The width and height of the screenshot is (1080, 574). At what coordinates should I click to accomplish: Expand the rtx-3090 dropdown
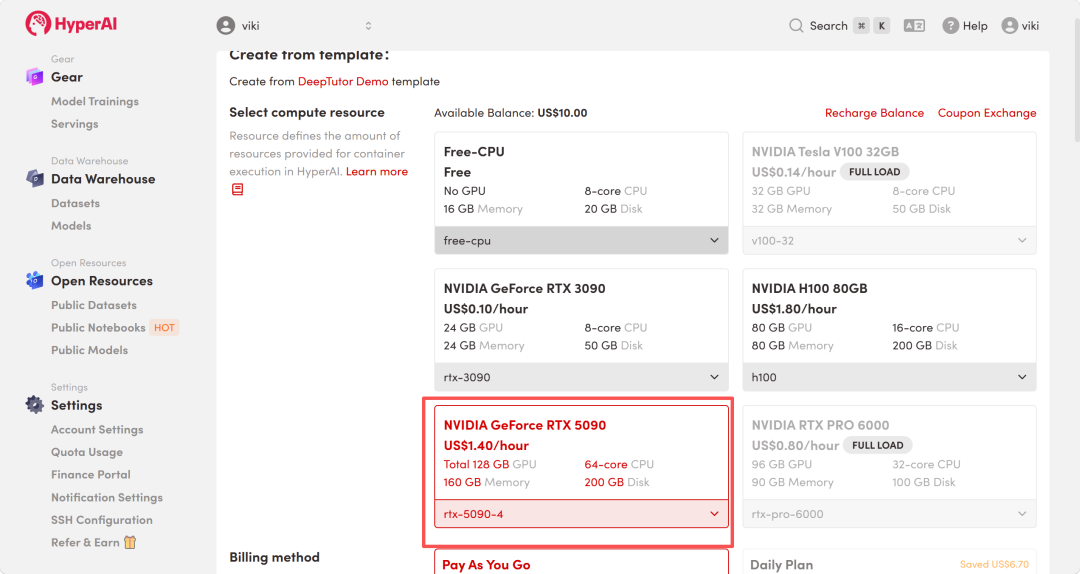coord(581,377)
